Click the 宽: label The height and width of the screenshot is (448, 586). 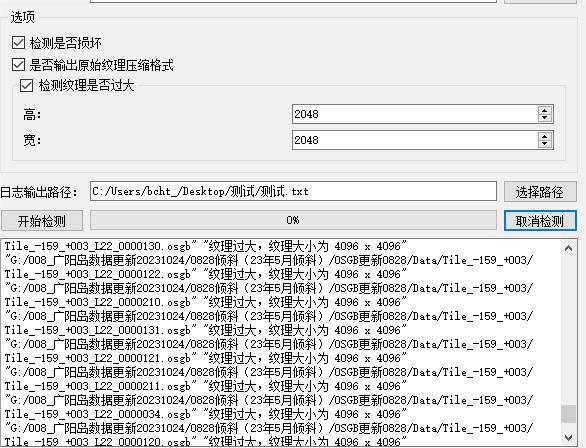(32, 140)
